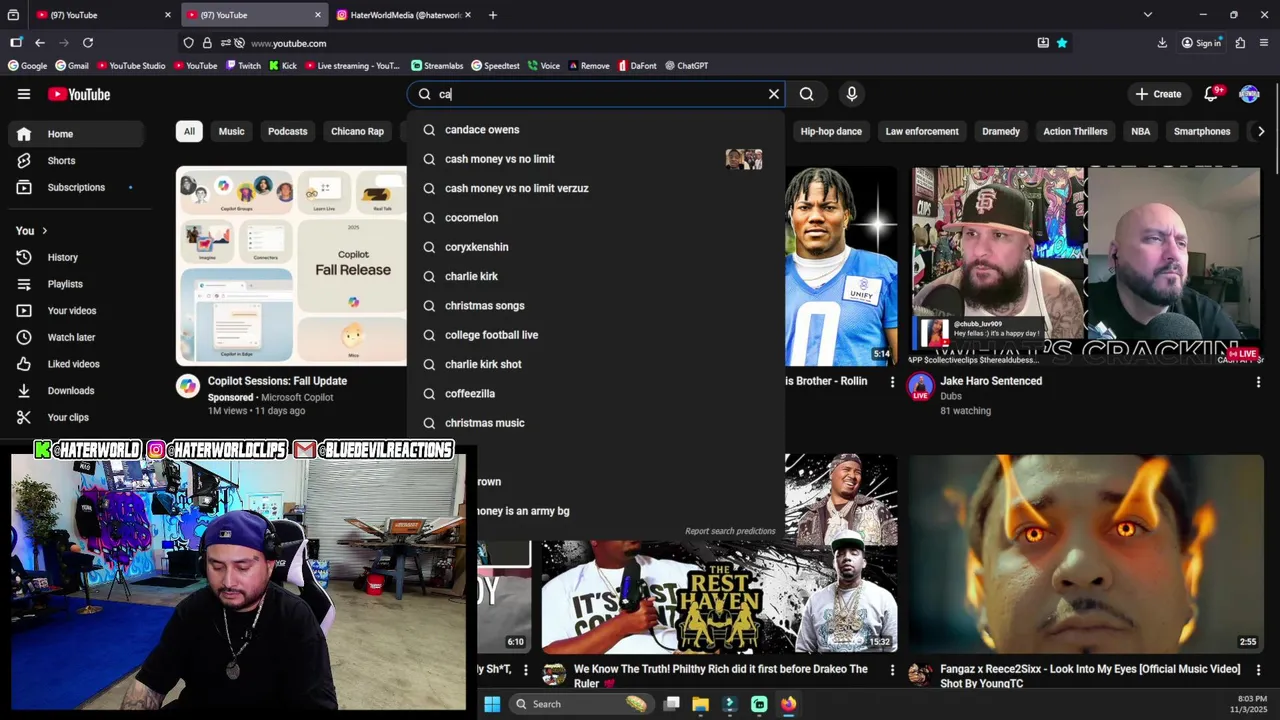Choose the 'charlie kirk' suggestion
Image resolution: width=1280 pixels, height=720 pixels.
[595, 276]
